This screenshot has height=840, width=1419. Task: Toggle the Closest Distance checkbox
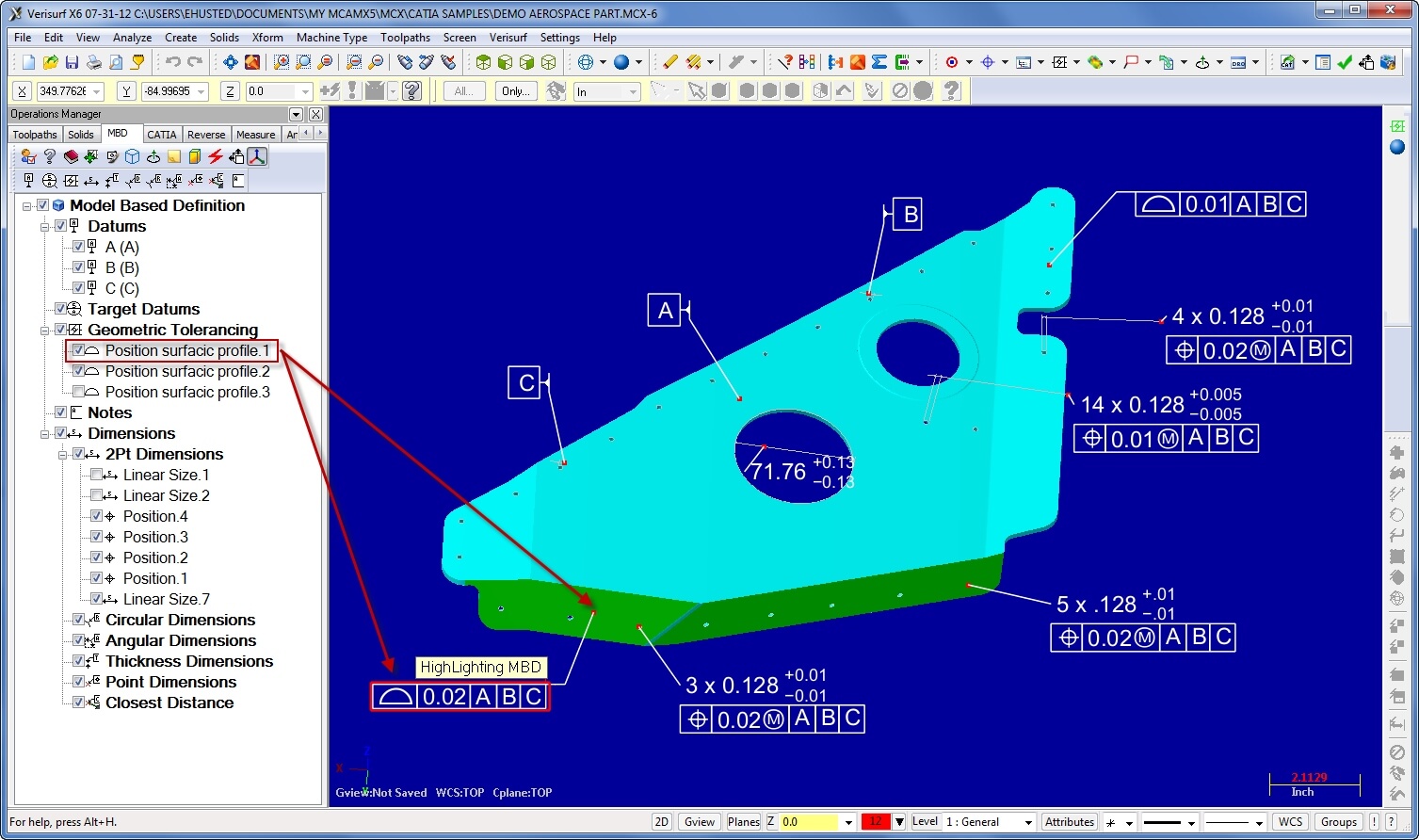78,703
